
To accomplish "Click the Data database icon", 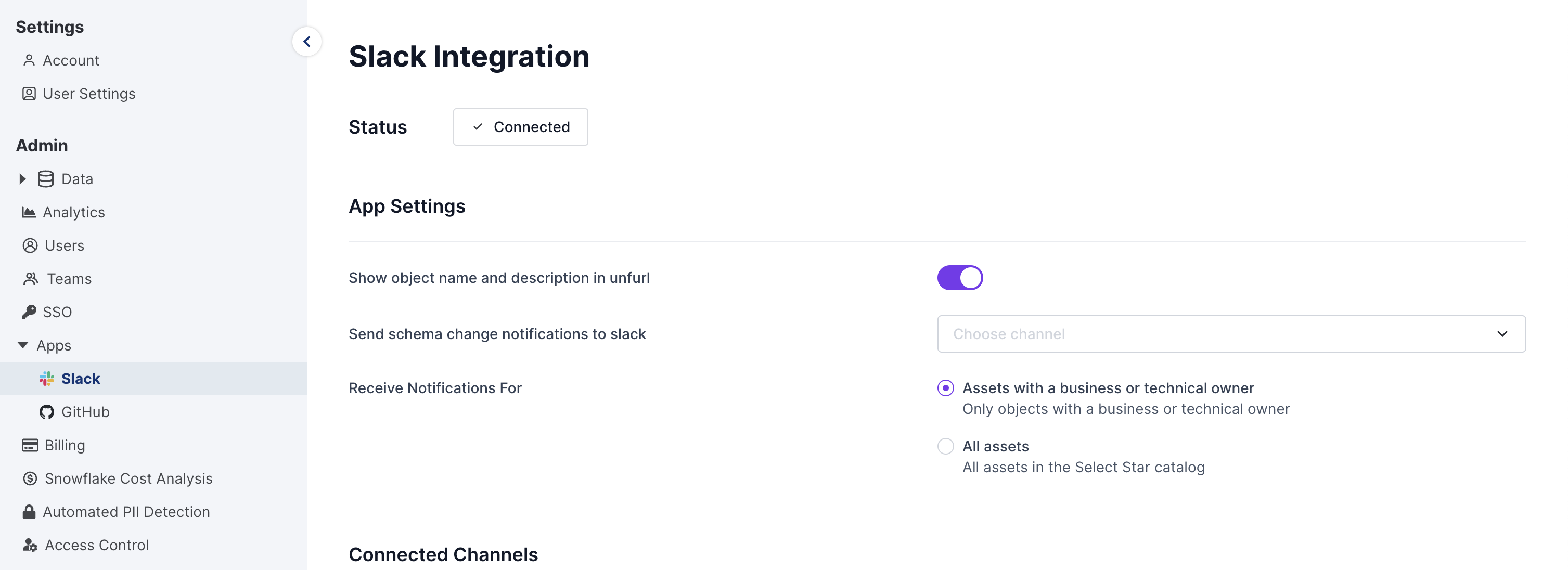I will (x=46, y=179).
